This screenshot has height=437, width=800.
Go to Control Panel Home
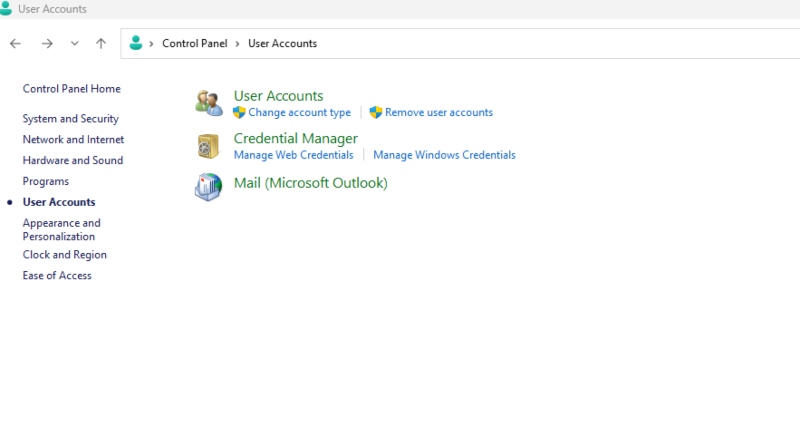71,89
